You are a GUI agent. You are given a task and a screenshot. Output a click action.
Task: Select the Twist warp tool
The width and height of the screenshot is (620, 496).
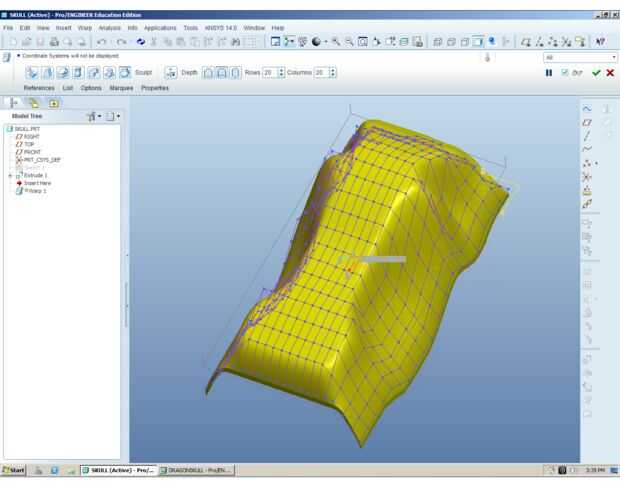110,72
